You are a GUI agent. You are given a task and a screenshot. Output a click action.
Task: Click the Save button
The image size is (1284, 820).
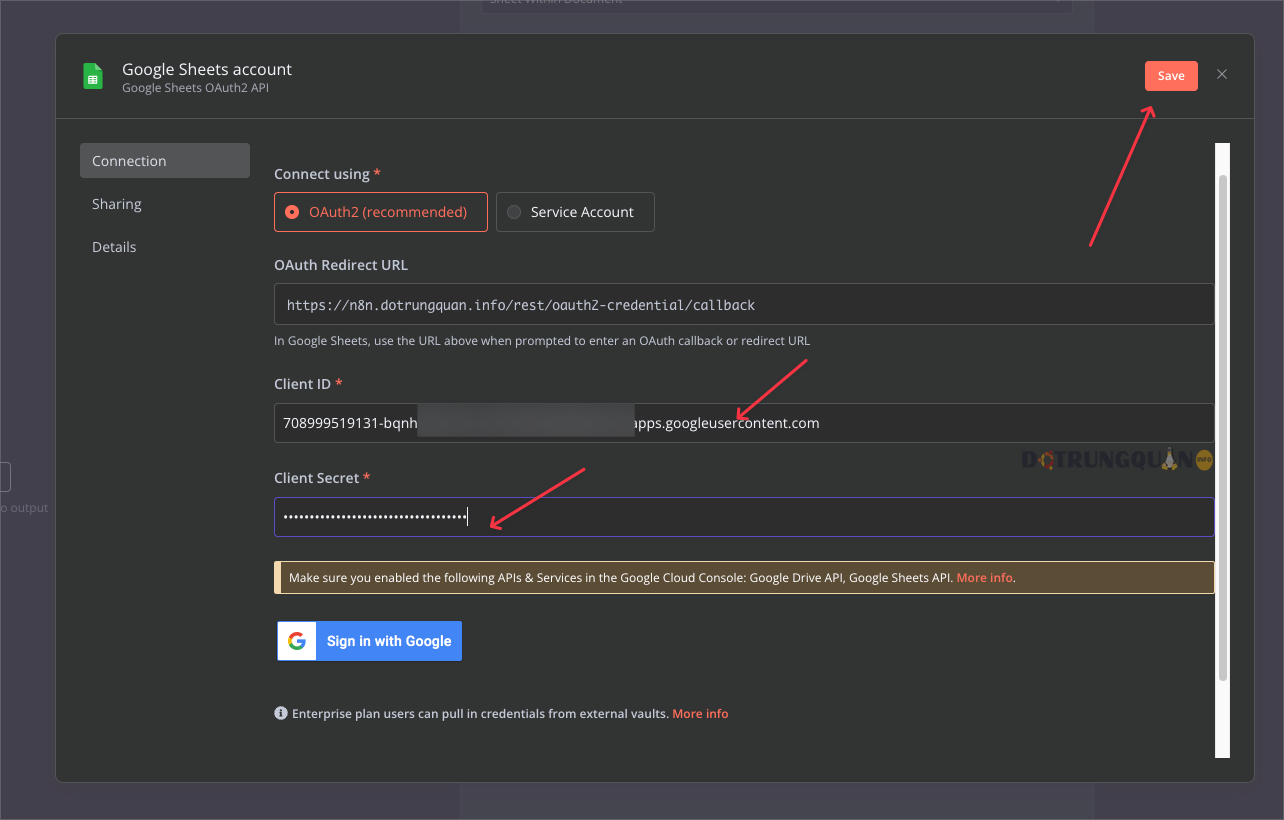pos(1171,76)
